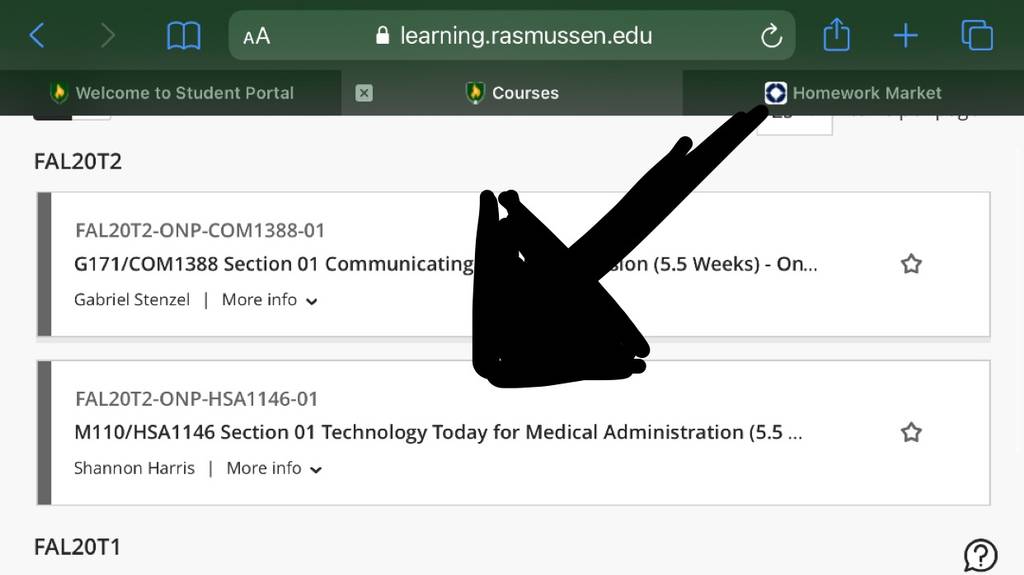The image size is (1024, 575).
Task: Reload the page with the refresh icon
Action: click(771, 36)
